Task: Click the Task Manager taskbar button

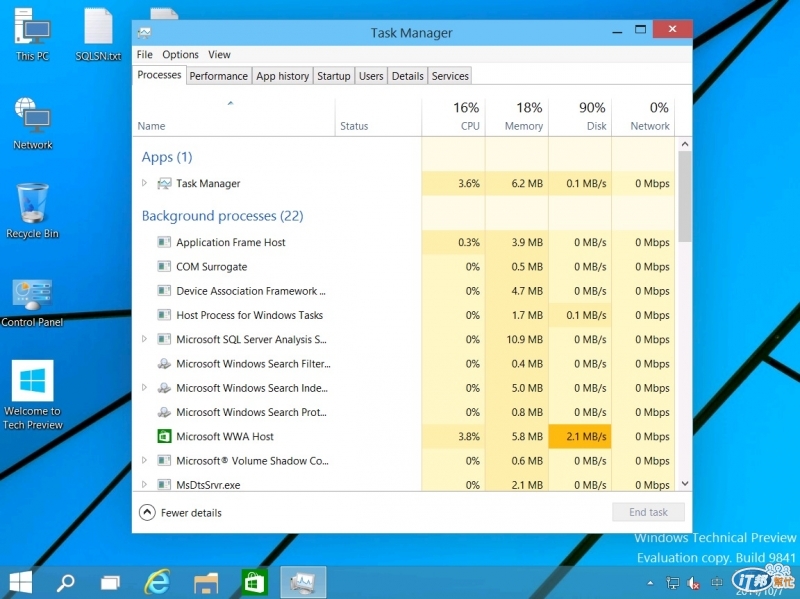Action: coord(303,582)
